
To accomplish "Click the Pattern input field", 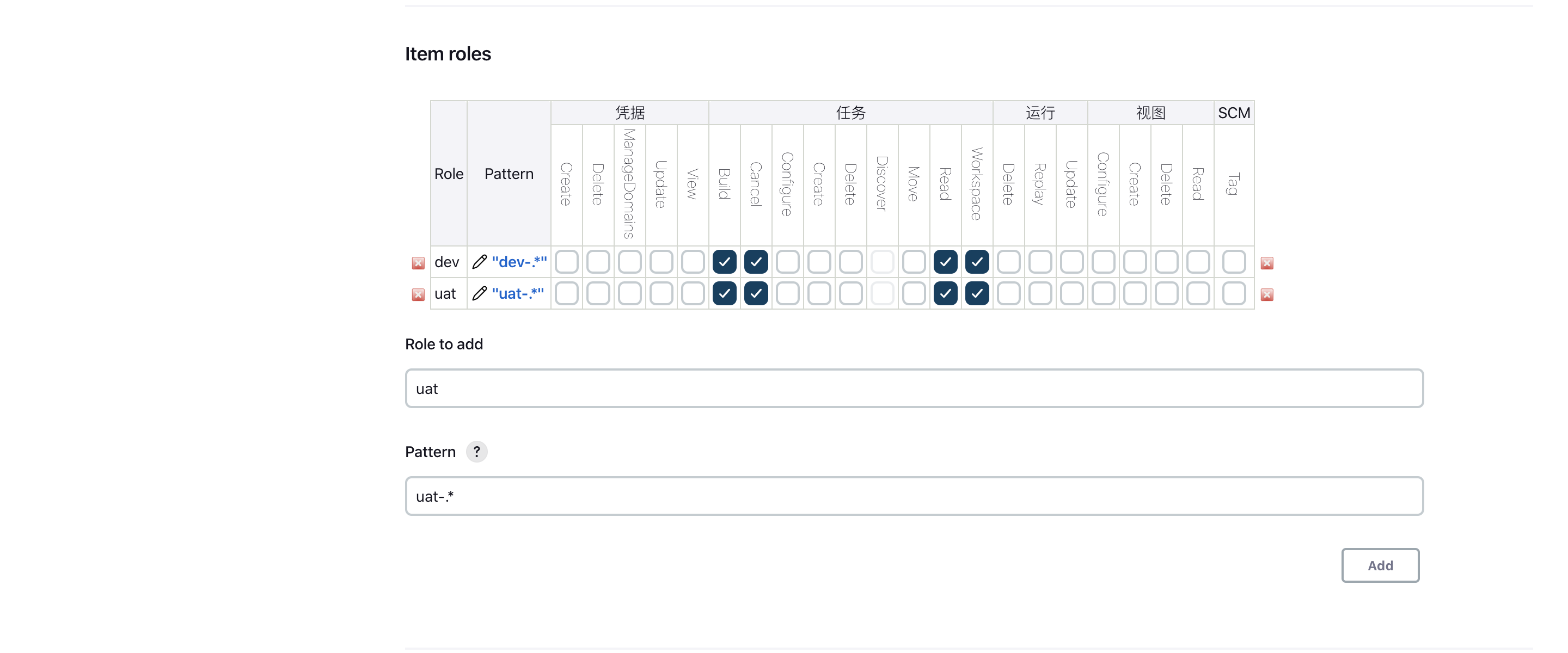I will [914, 496].
